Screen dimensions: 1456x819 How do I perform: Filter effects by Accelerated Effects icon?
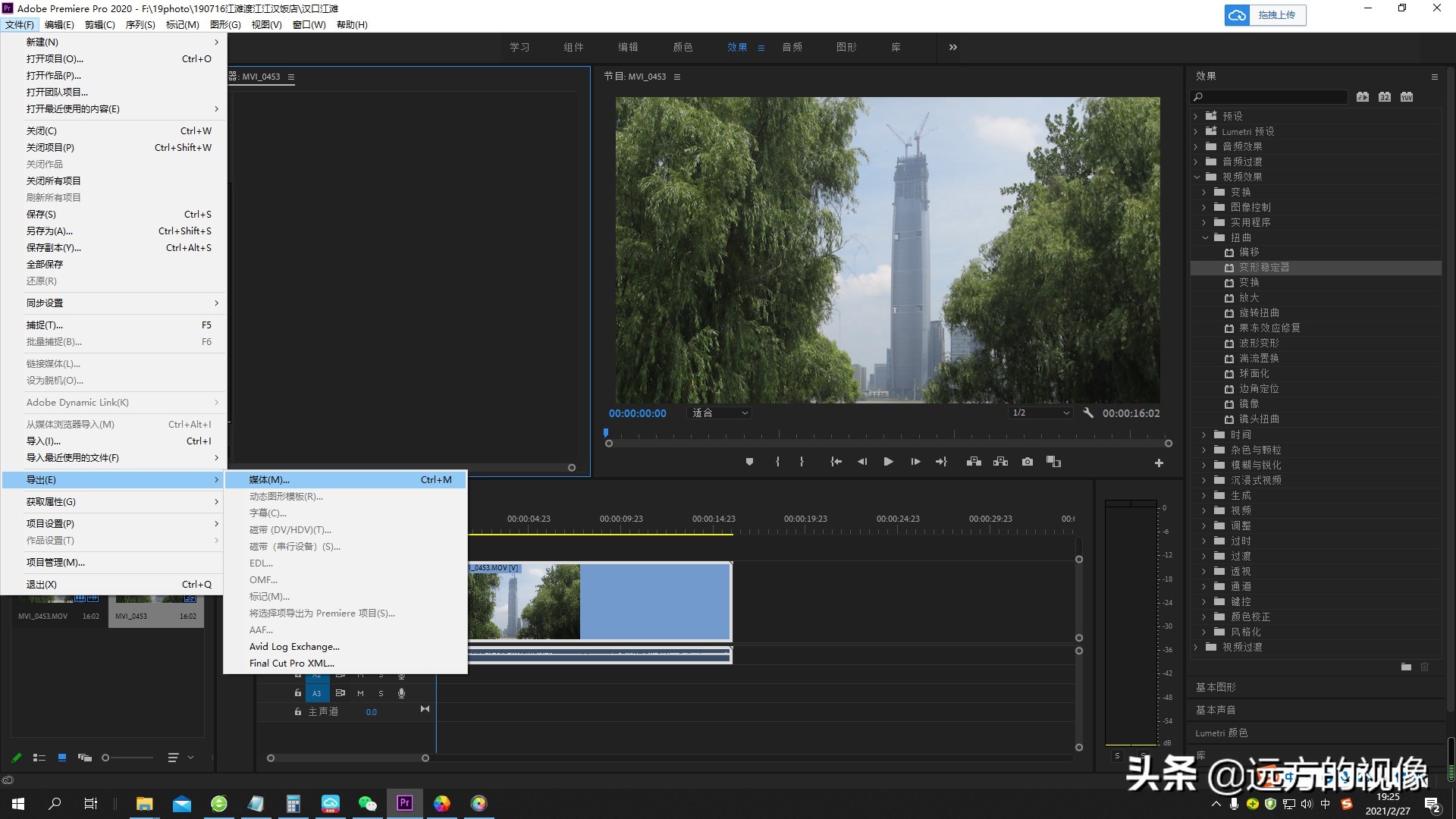pyautogui.click(x=1363, y=97)
